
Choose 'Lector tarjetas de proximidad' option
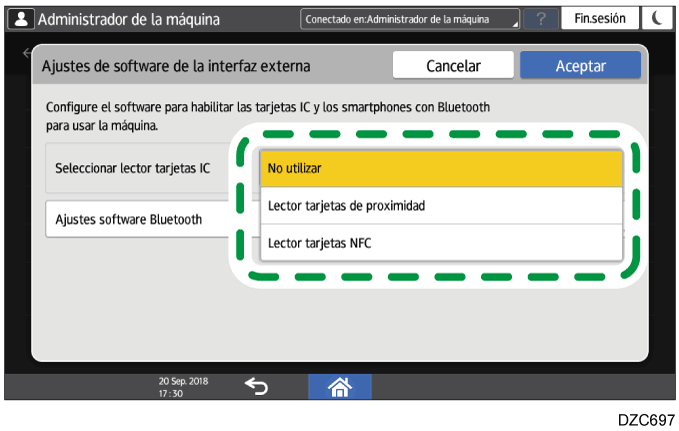(441, 206)
